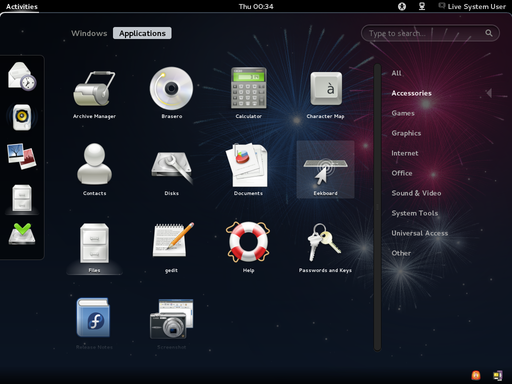Click the orange notification tray icon
The height and width of the screenshot is (384, 512).
coord(476,375)
